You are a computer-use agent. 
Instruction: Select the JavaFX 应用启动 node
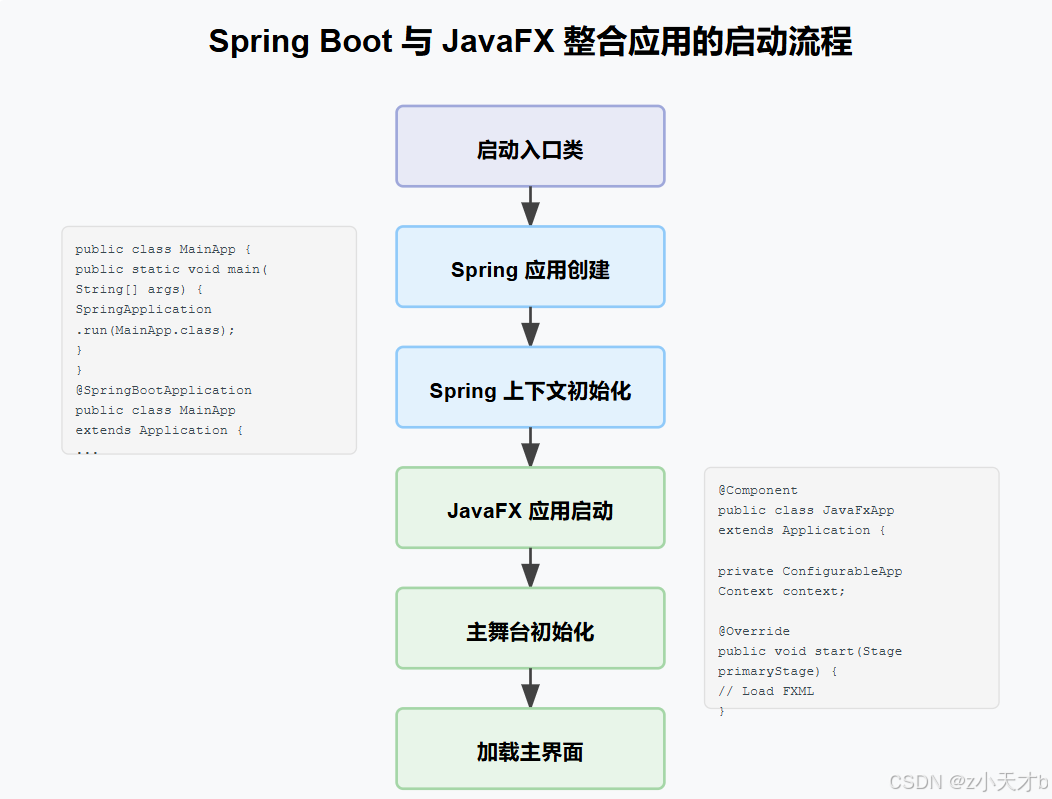[x=530, y=507]
